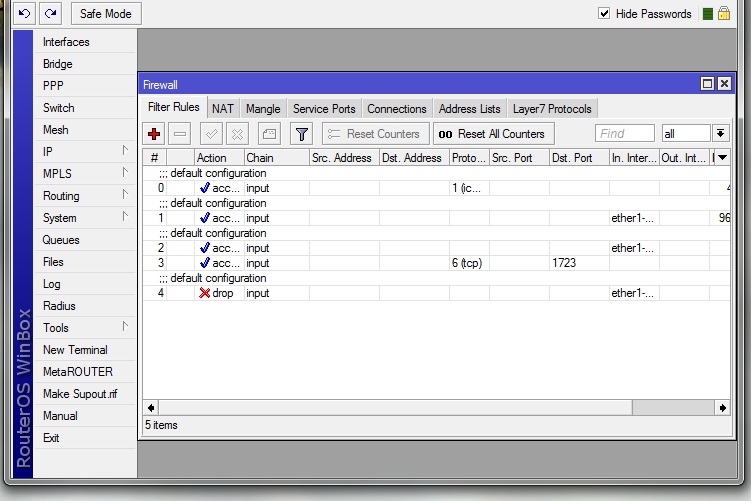Select rule 3 accept icon (tcp 1723)

coord(204,263)
